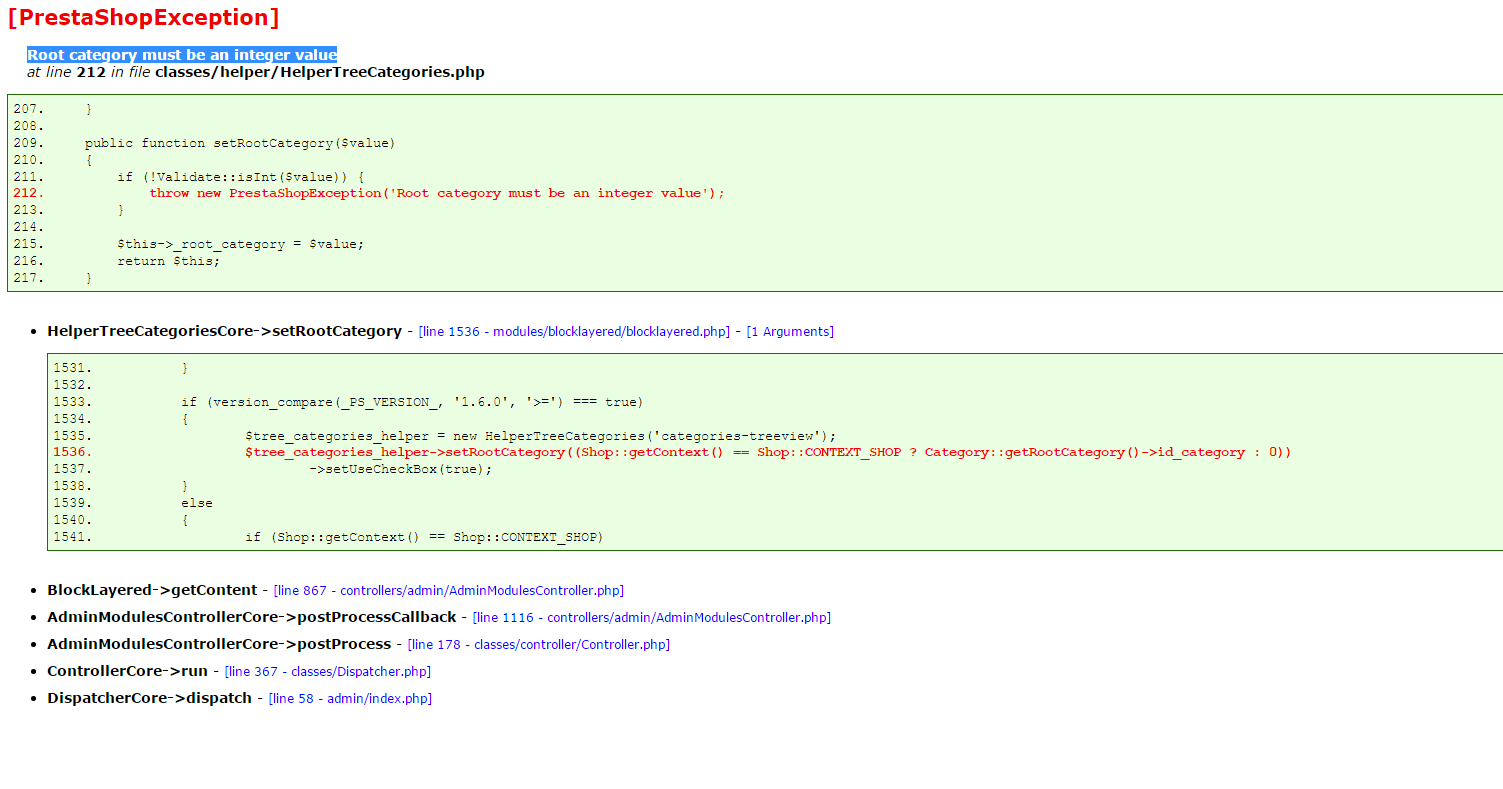Open the line 1536 blocklayered.php link
The height and width of the screenshot is (789, 1503).
coord(575,332)
